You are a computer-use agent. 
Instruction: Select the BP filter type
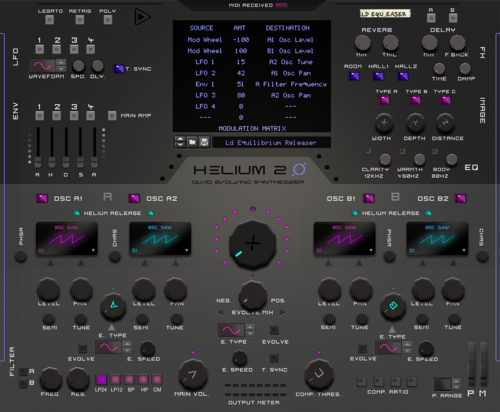click(x=129, y=379)
